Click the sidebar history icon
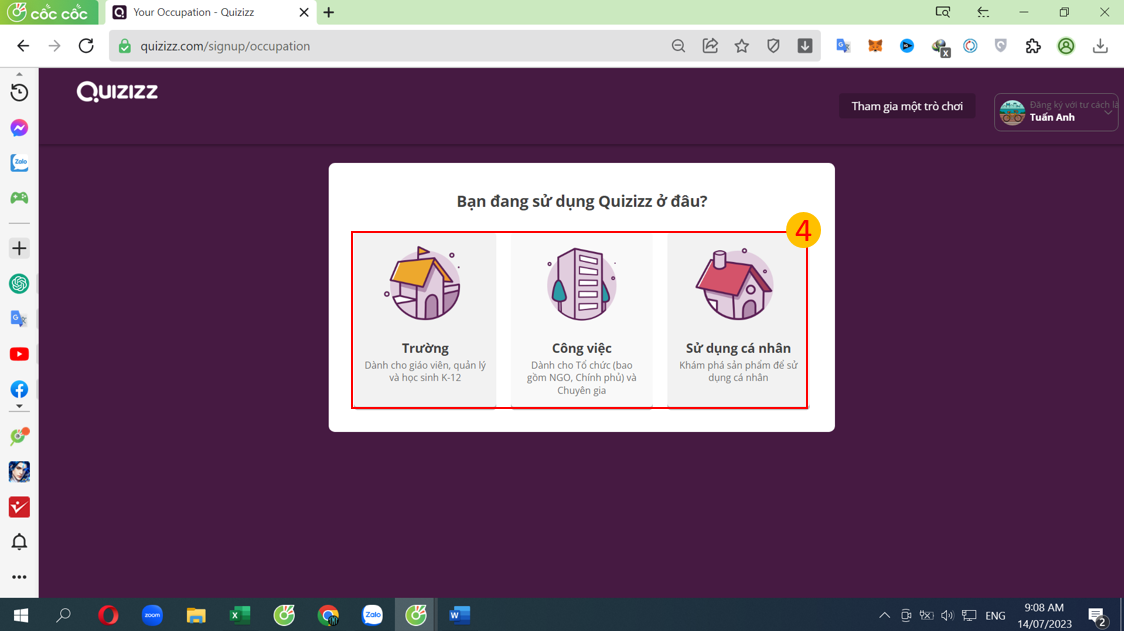The image size is (1124, 631). [19, 93]
